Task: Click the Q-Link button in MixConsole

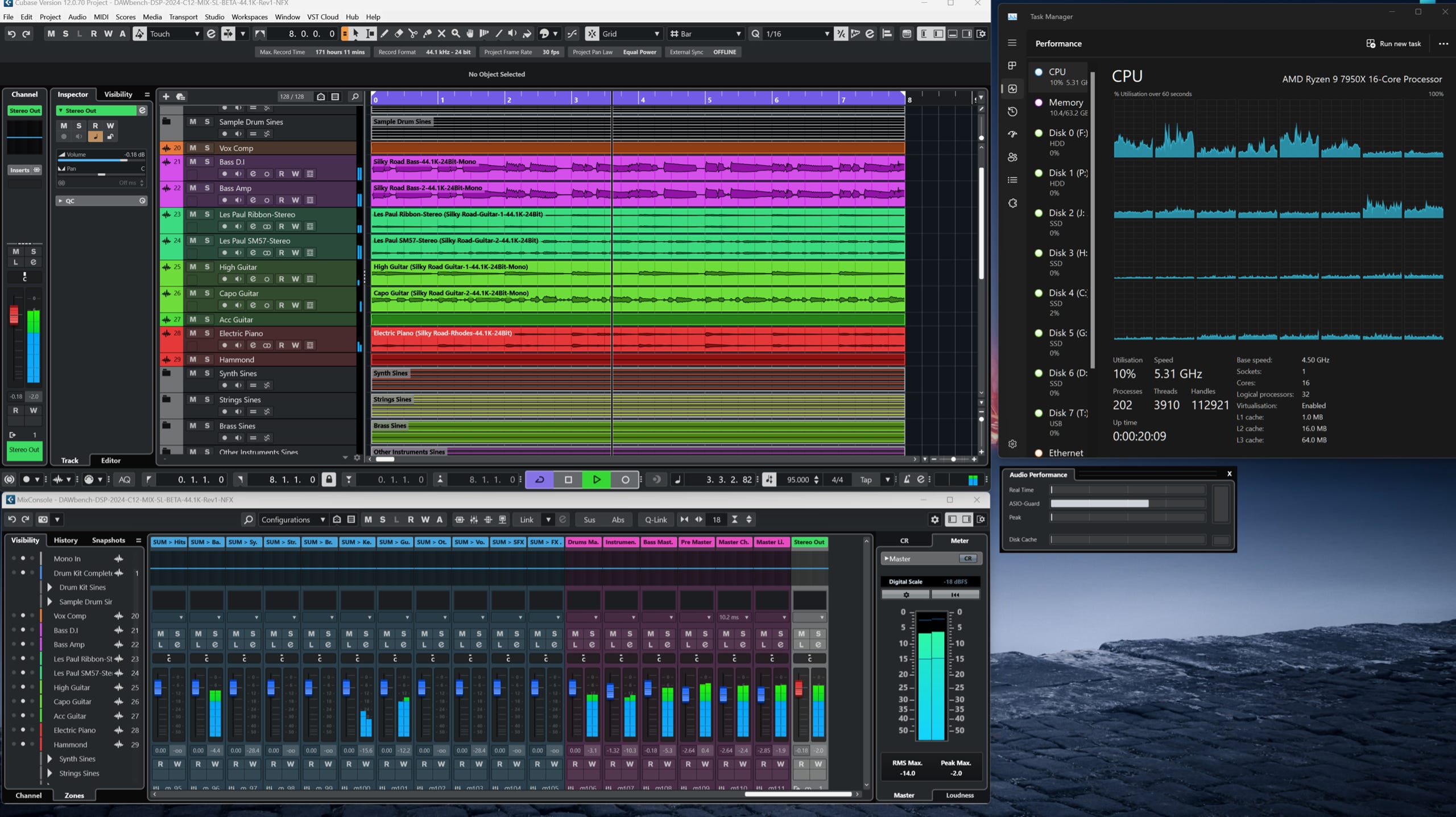Action: (x=655, y=519)
